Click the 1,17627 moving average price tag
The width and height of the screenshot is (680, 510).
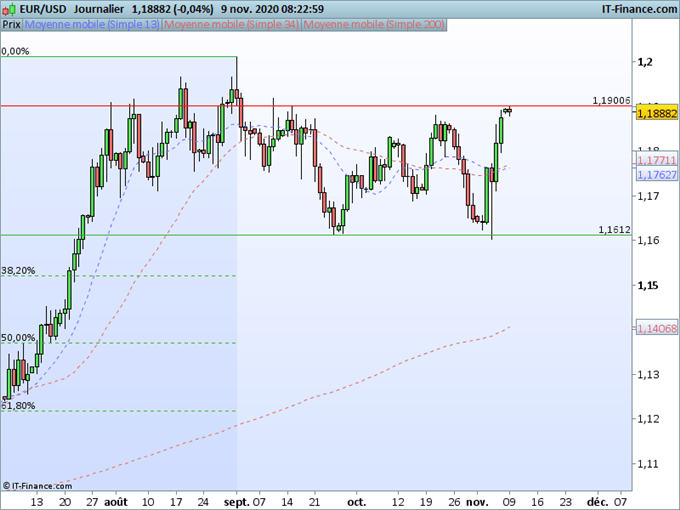[x=657, y=175]
